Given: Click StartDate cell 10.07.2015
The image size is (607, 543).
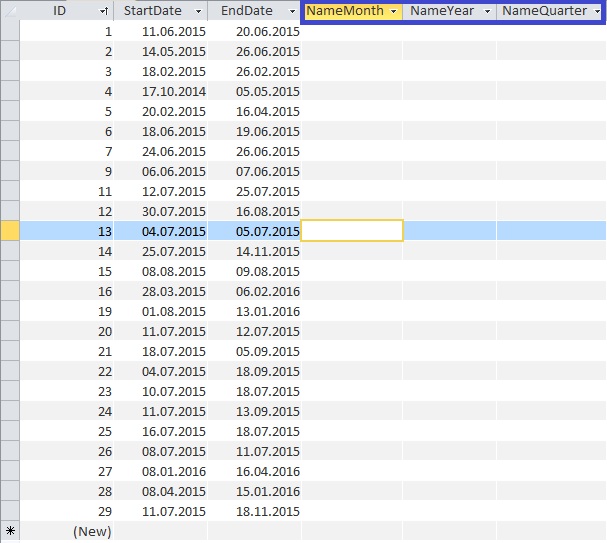Looking at the screenshot, I should click(x=161, y=391).
